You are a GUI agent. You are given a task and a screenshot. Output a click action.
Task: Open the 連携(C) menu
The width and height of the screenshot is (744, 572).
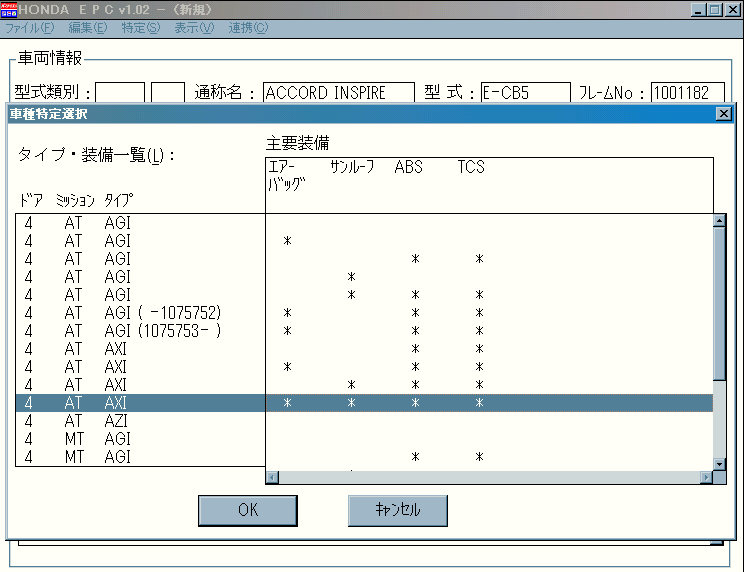(248, 28)
